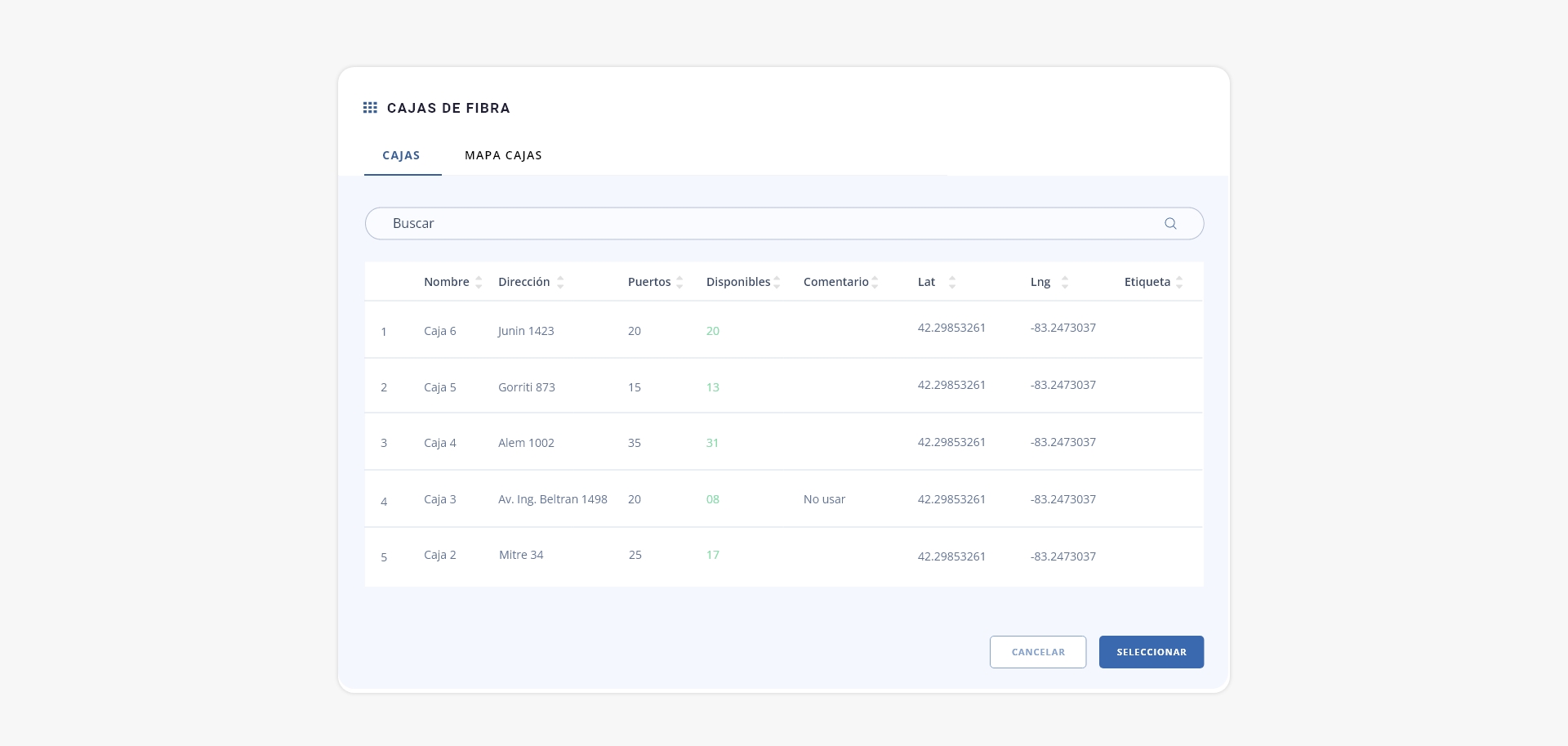Switch to the Mapa Cajas tab
The height and width of the screenshot is (746, 1568).
tap(503, 155)
